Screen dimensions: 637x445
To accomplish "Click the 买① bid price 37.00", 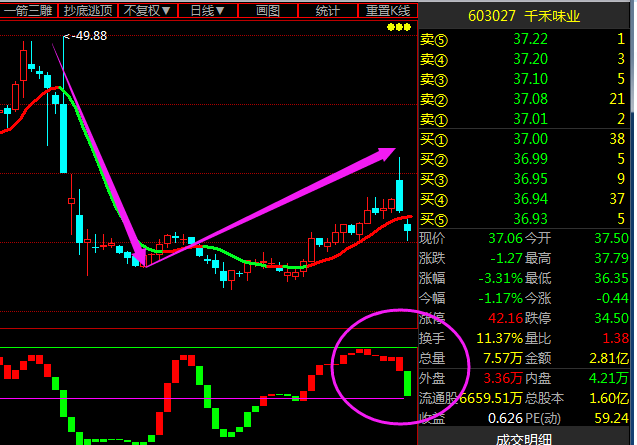I will click(530, 139).
